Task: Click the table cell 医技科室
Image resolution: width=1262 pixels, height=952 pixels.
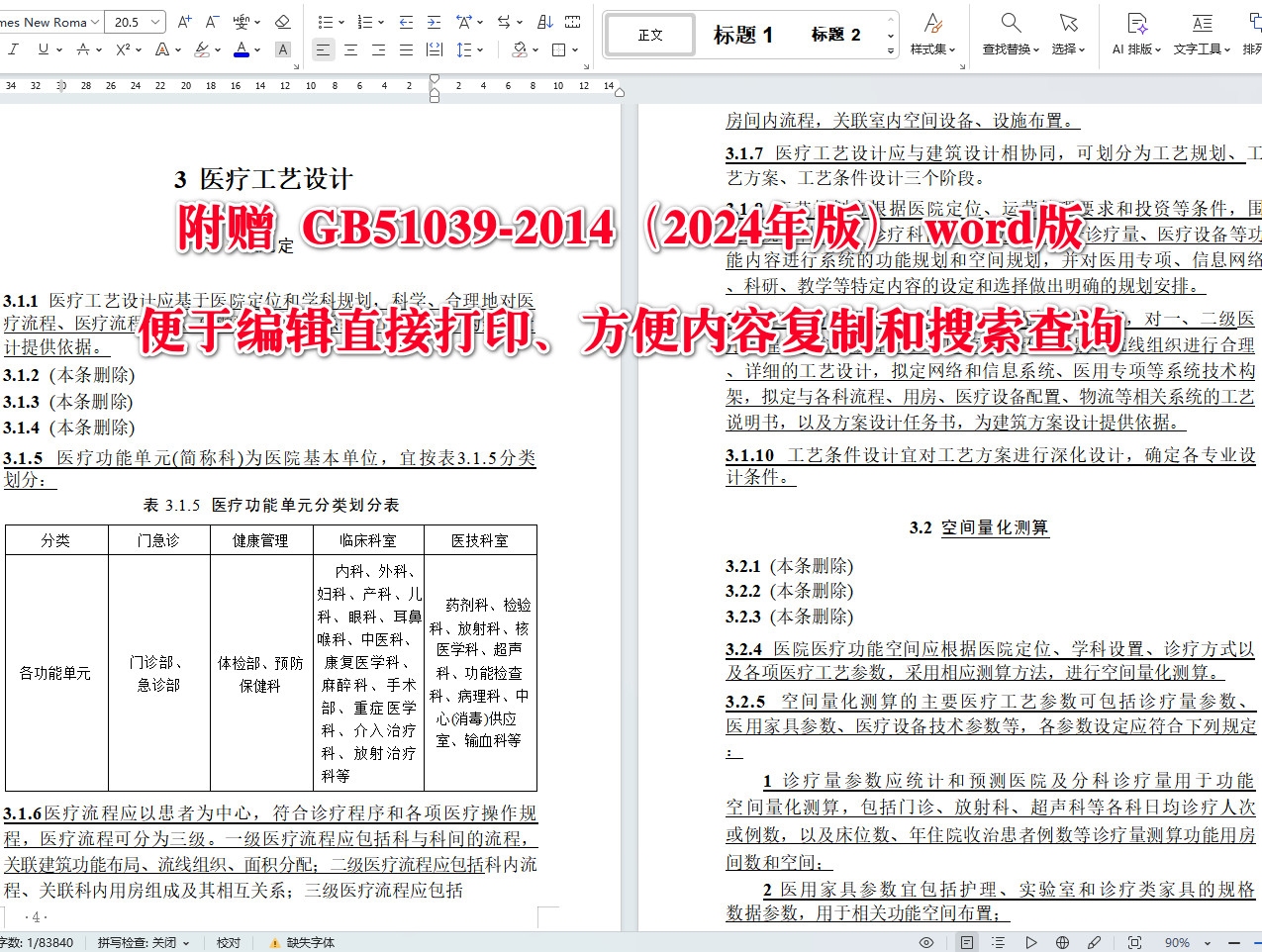Action: pyautogui.click(x=480, y=540)
